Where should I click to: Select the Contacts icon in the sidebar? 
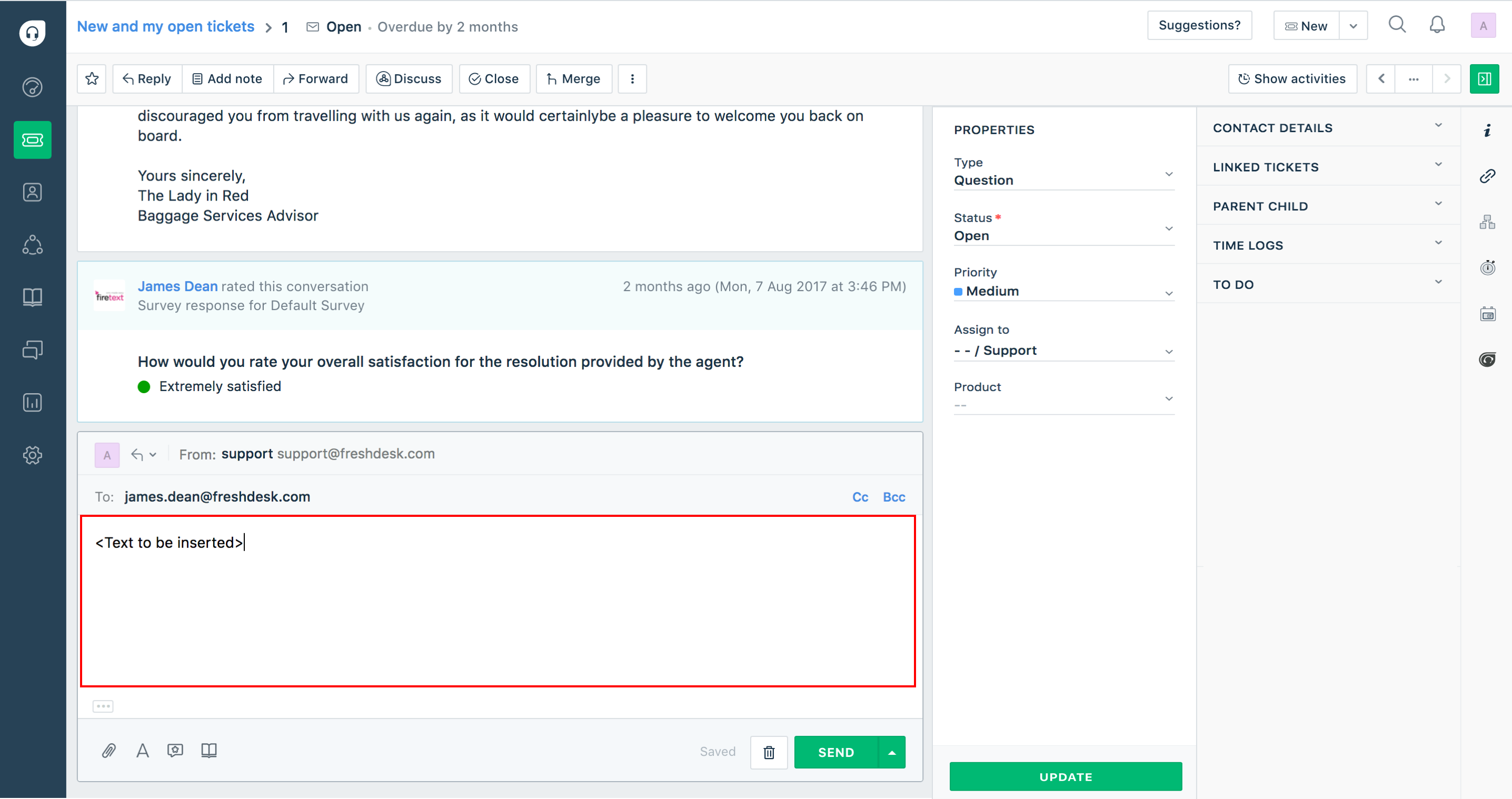[x=32, y=192]
